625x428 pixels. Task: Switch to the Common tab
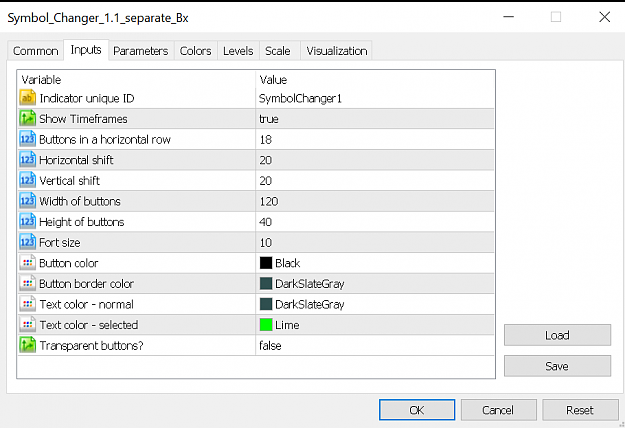tap(35, 51)
